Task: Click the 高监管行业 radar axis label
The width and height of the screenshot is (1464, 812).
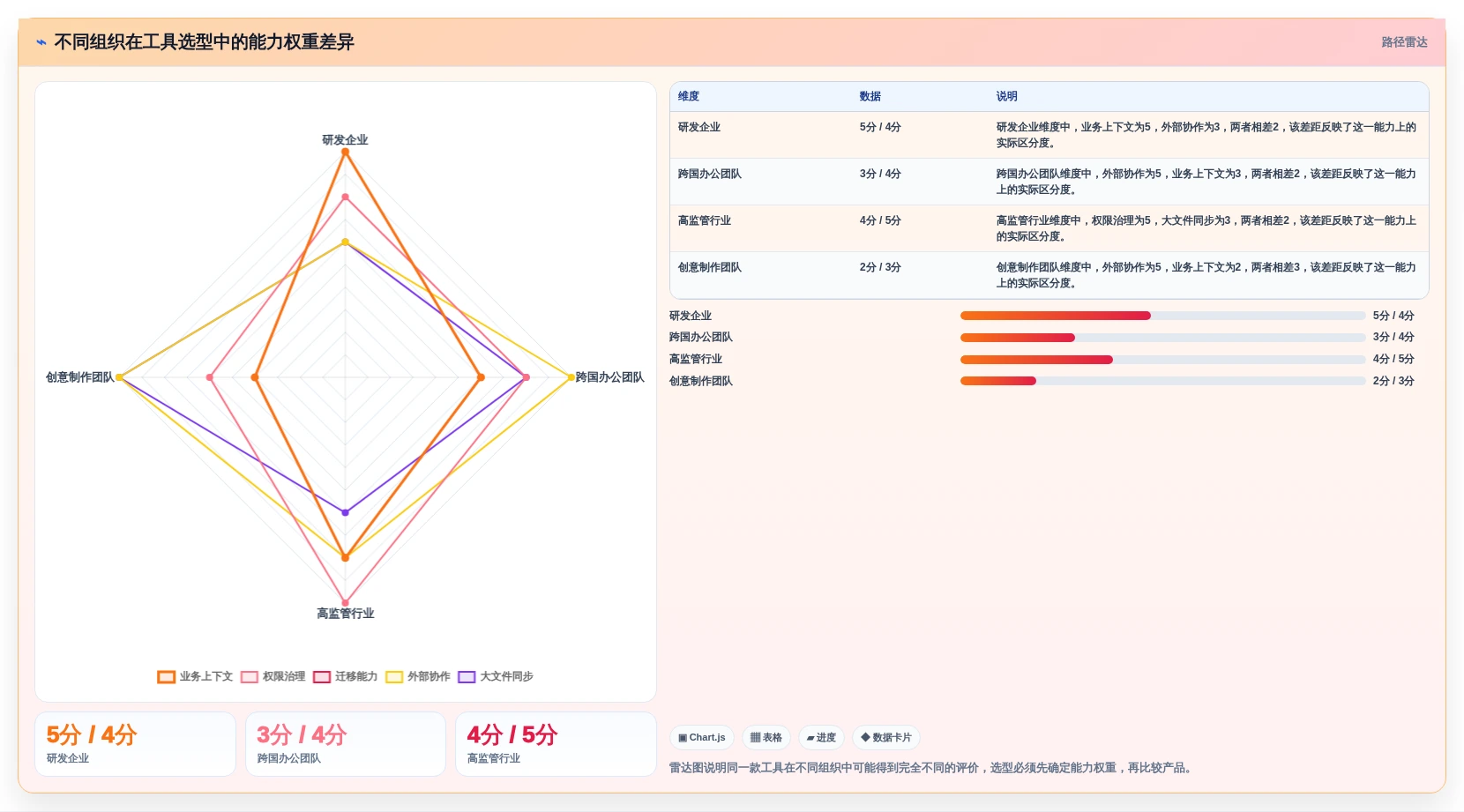Action: tap(345, 614)
